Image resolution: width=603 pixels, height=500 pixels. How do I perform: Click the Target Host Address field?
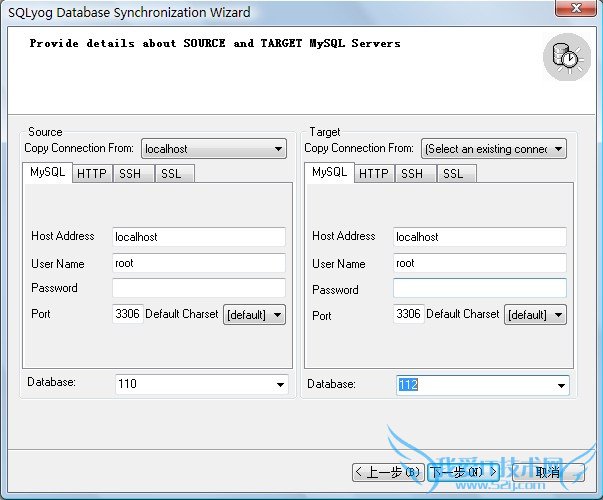(480, 237)
